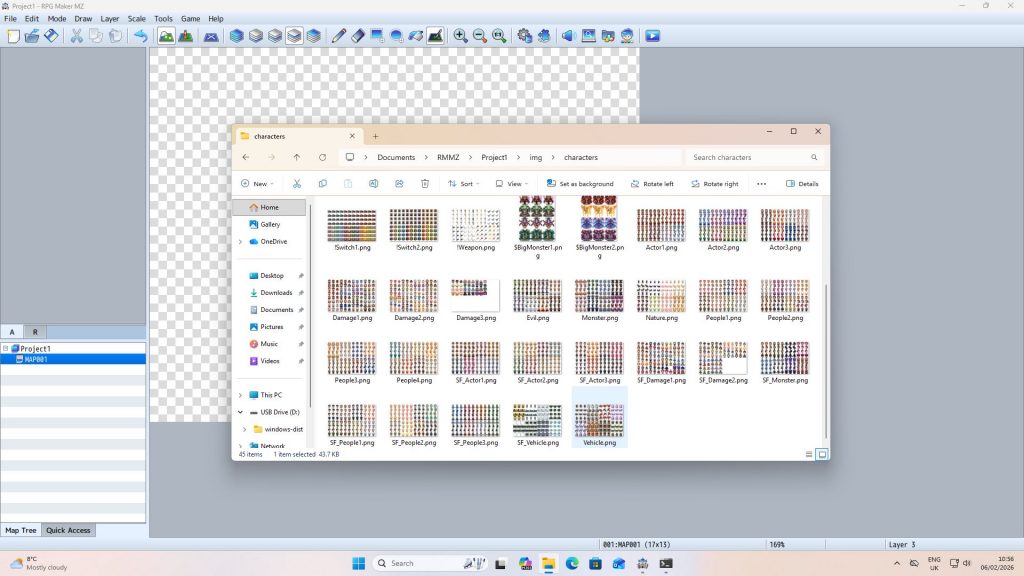Viewport: 1024px width, 576px height.
Task: Toggle the Details pane button
Action: [x=802, y=184]
